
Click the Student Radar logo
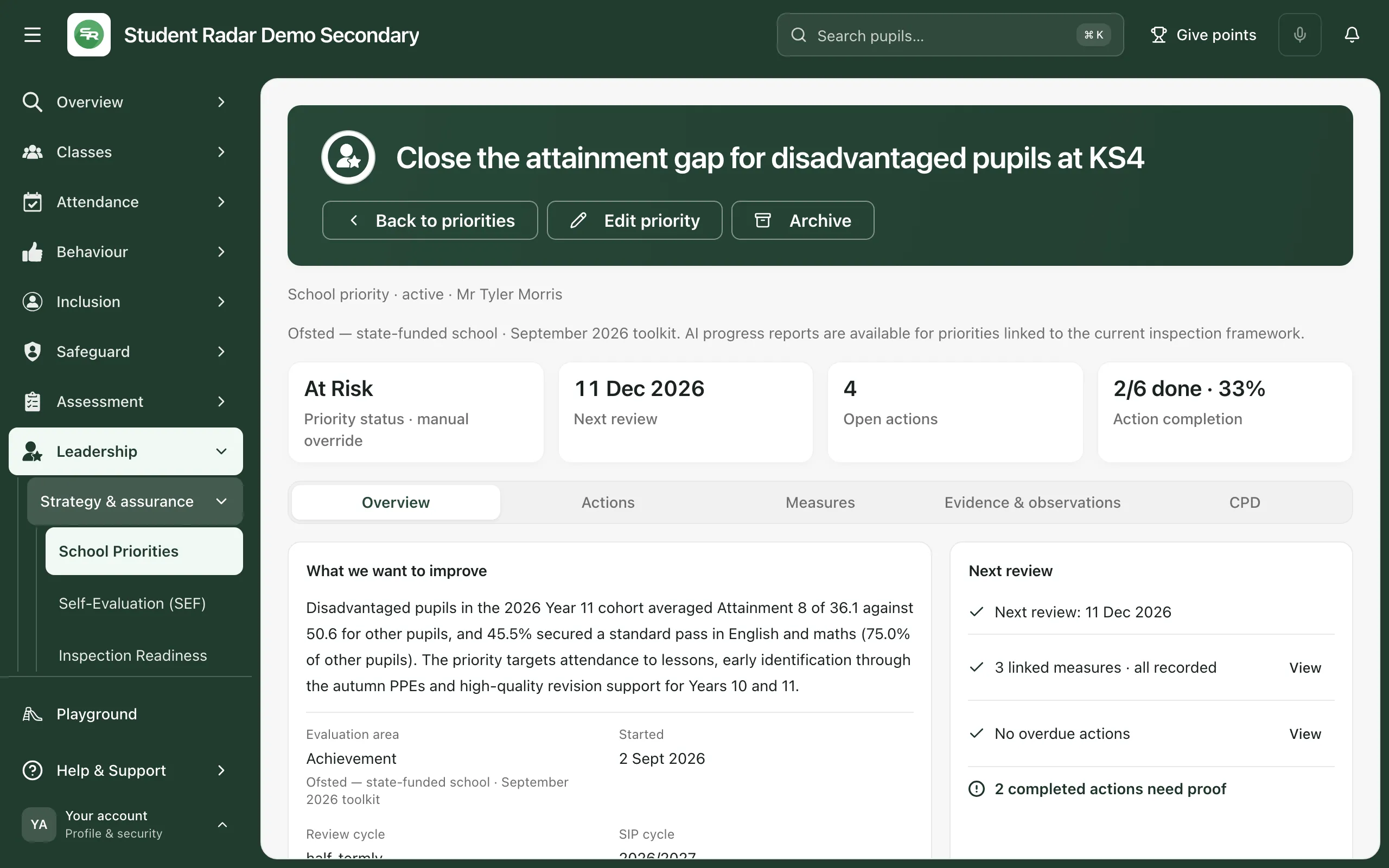(x=89, y=35)
